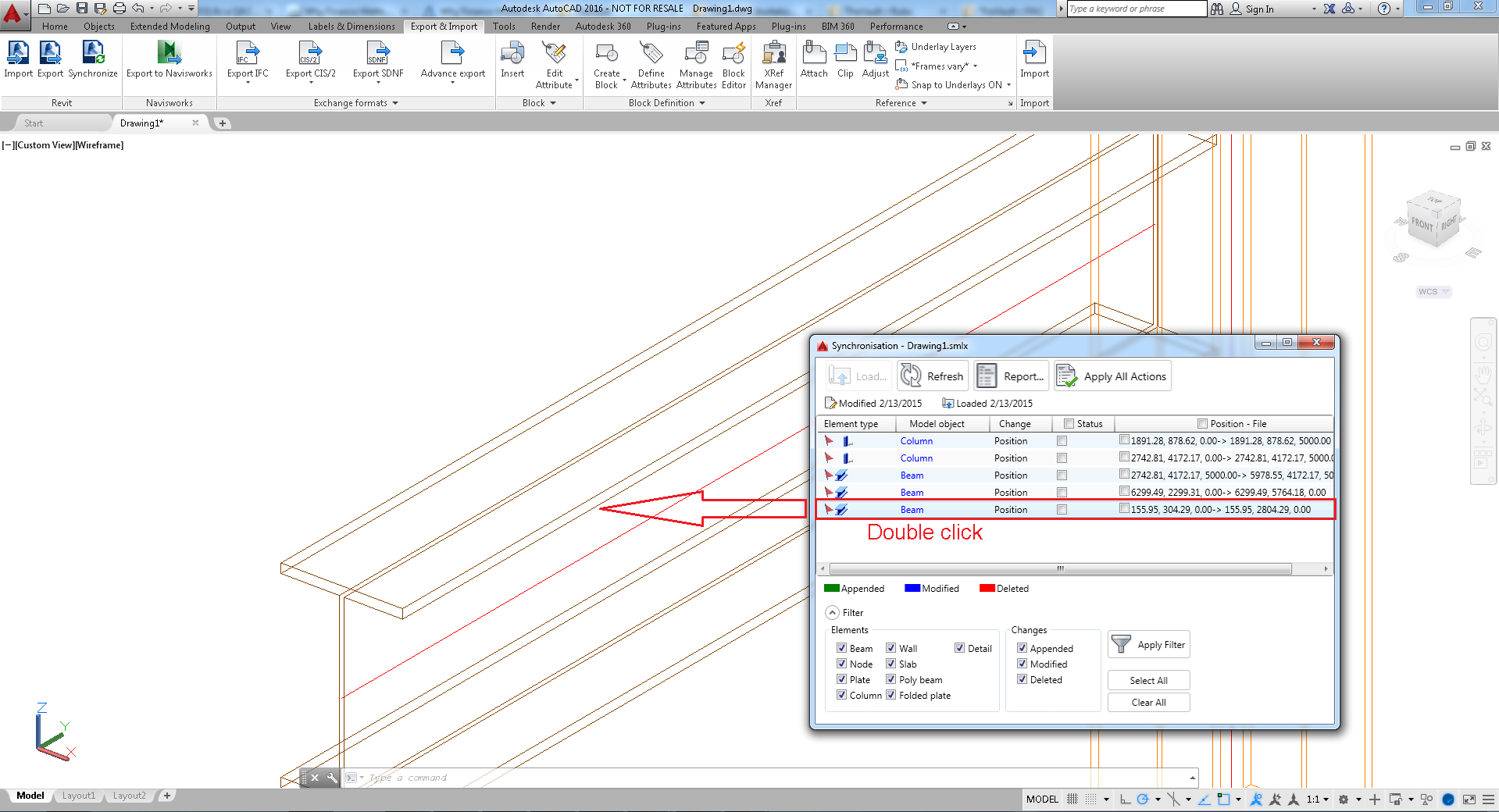Uncheck the Deleted changes checkbox
Viewport: 1499px width, 812px height.
tap(1022, 679)
